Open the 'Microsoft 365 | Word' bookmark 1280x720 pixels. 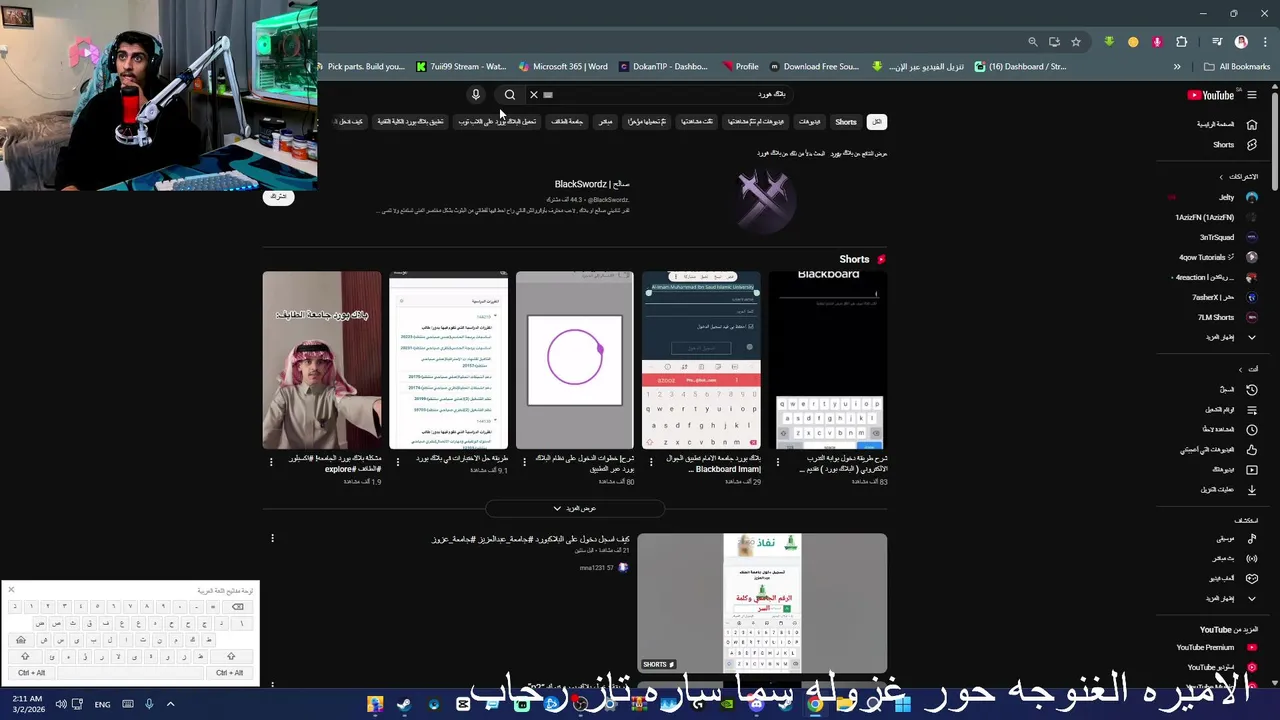tap(563, 67)
